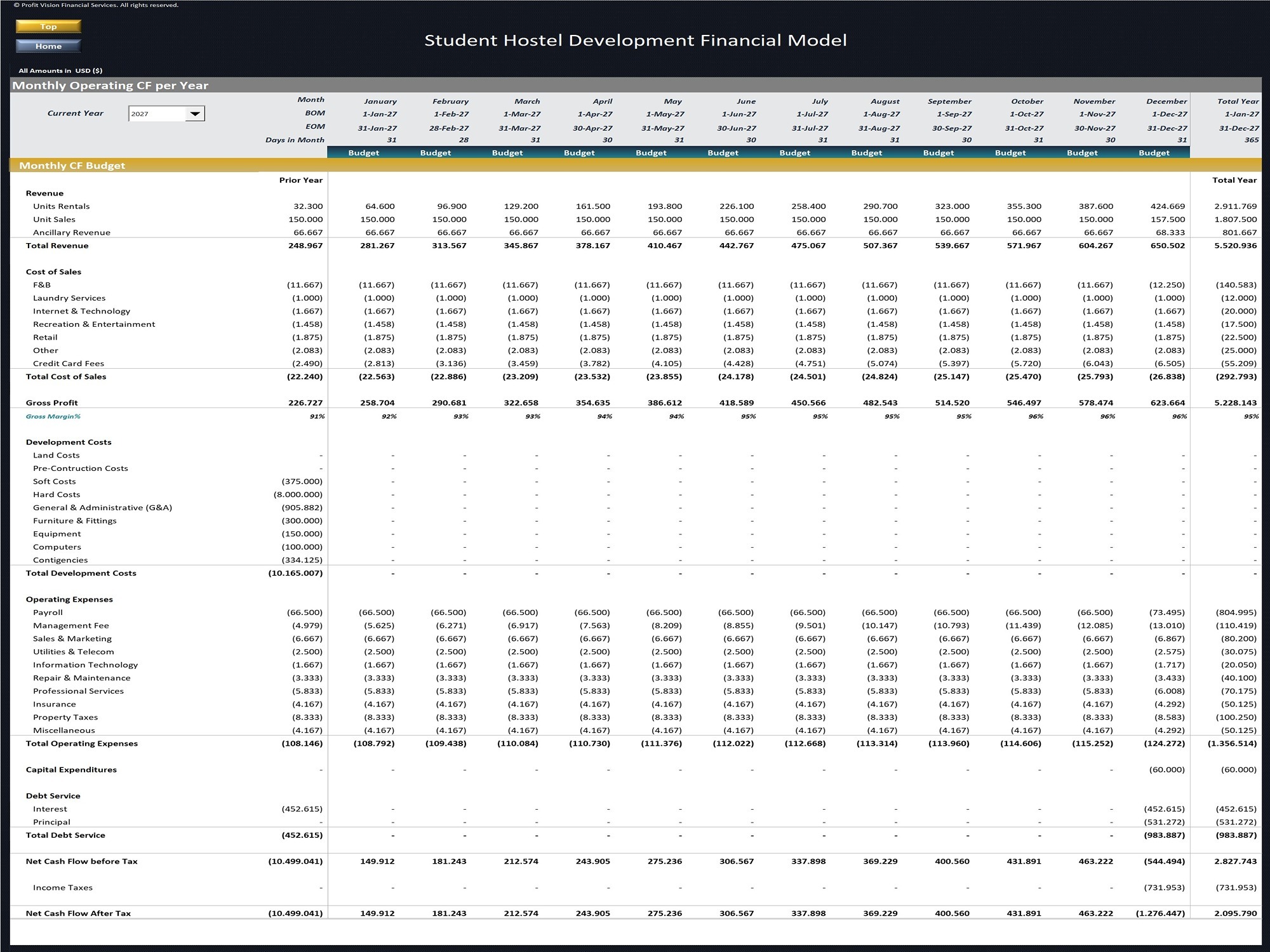Click December Units Rentals value 424.669
This screenshot has height=952, width=1270.
1167,206
